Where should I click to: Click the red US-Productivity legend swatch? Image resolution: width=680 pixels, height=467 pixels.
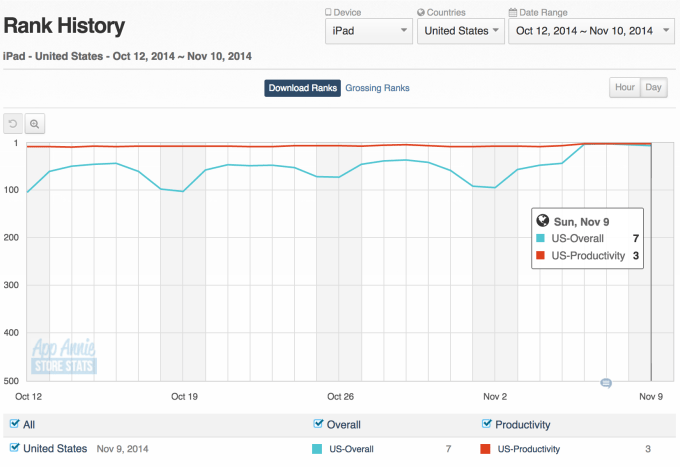point(487,449)
